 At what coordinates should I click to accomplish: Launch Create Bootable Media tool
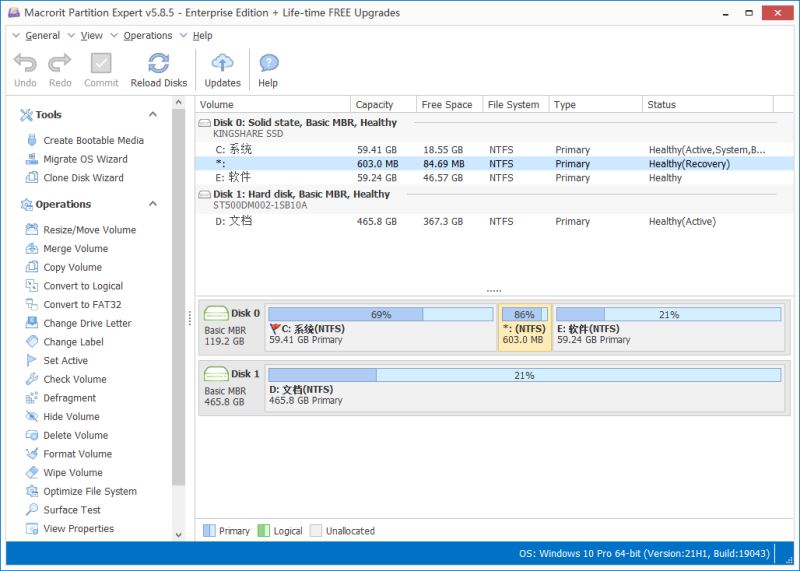pos(93,141)
